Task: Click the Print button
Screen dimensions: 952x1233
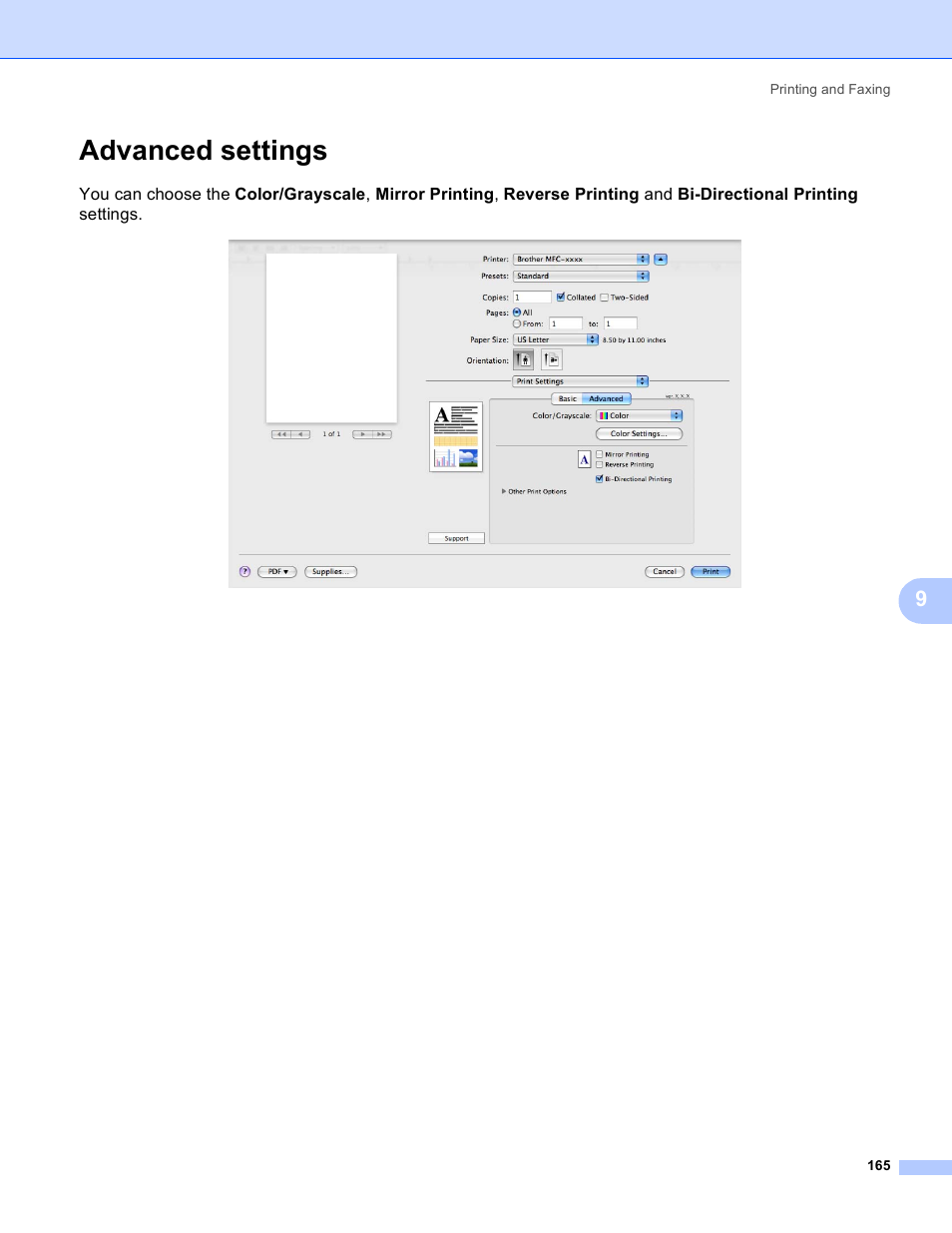Action: coord(711,572)
